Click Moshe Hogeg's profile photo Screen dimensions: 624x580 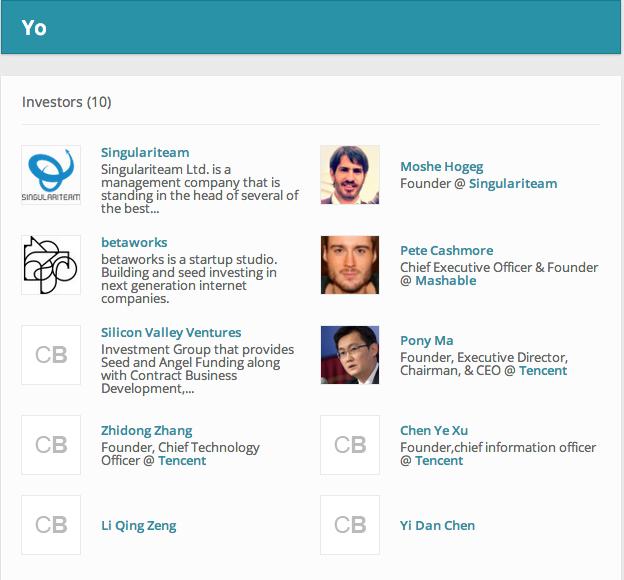[x=350, y=175]
